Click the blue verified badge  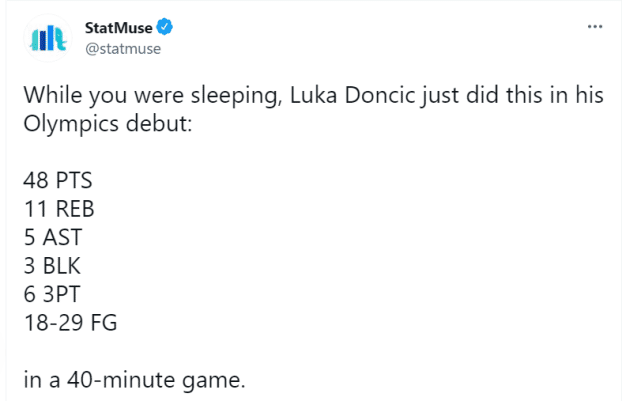(162, 27)
